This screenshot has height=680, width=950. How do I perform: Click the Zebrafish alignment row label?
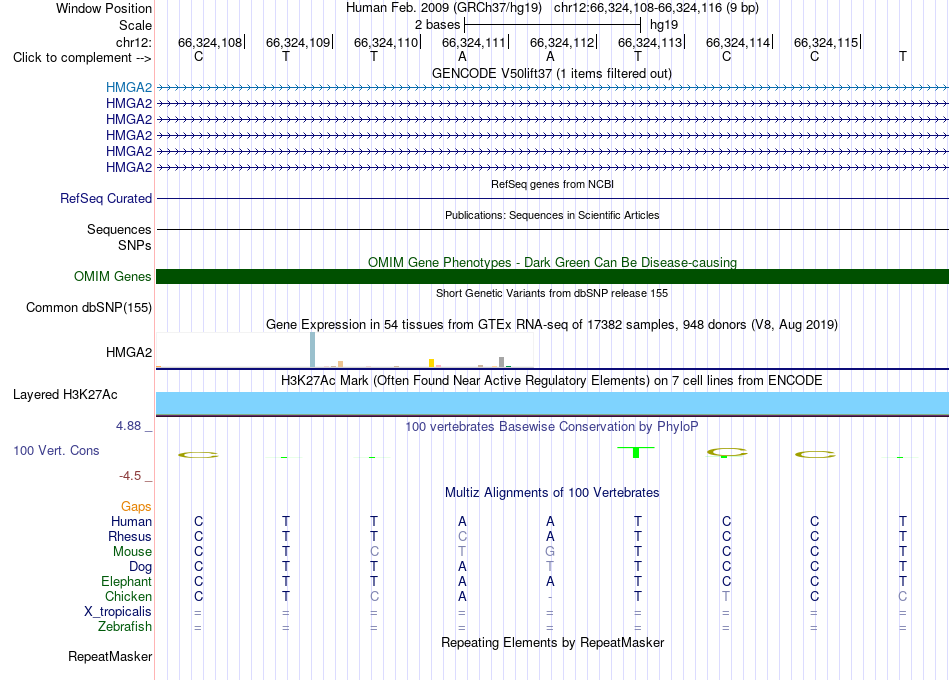pyautogui.click(x=125, y=627)
